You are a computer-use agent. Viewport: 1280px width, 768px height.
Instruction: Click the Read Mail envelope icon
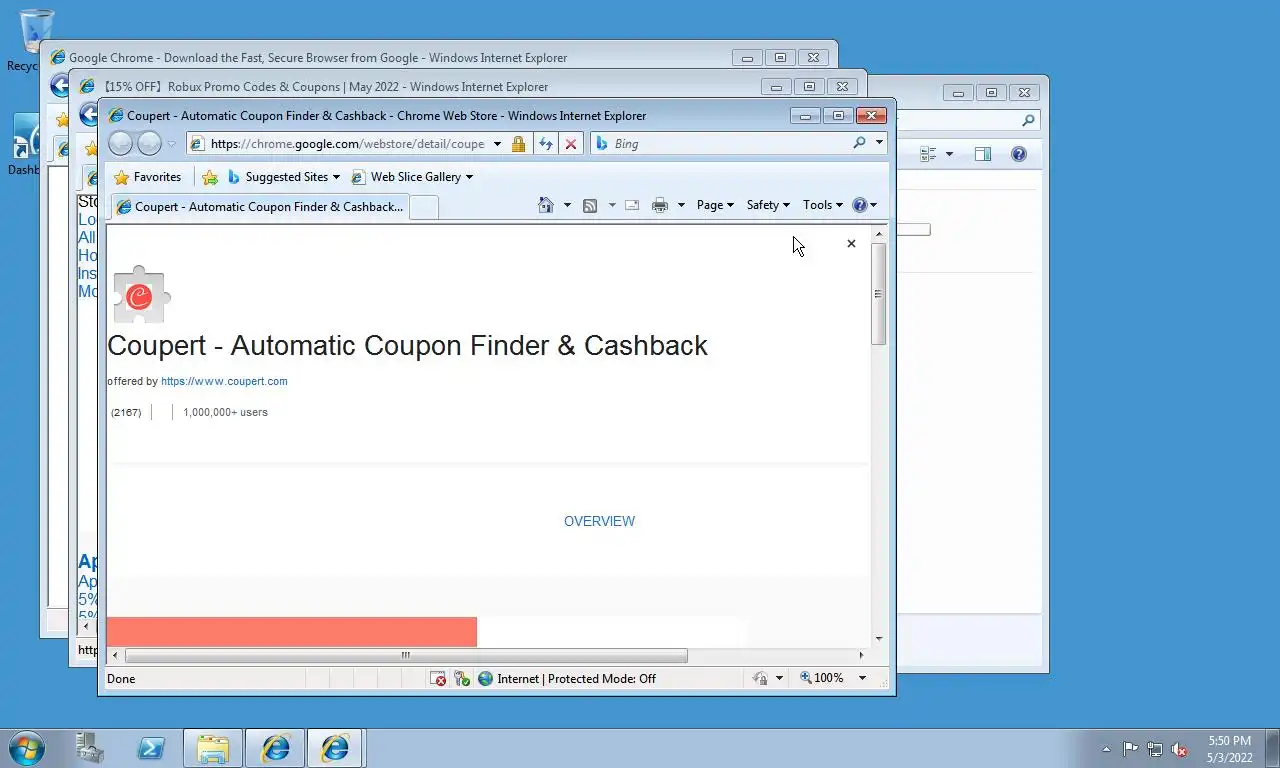pyautogui.click(x=632, y=205)
